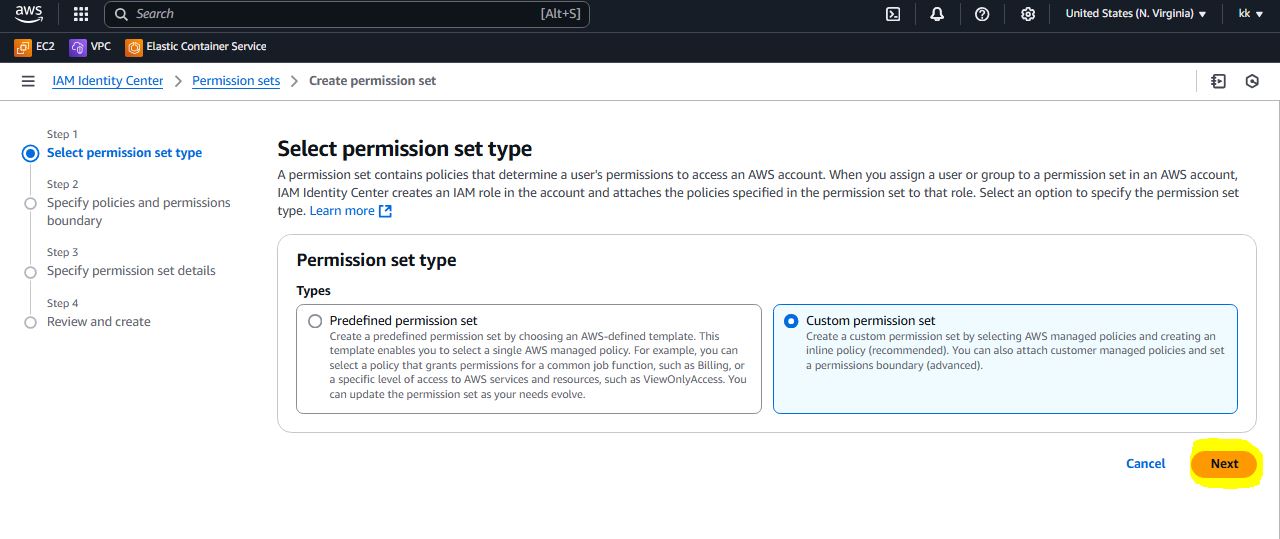Click the Next button
This screenshot has height=539, width=1280.
(x=1224, y=463)
